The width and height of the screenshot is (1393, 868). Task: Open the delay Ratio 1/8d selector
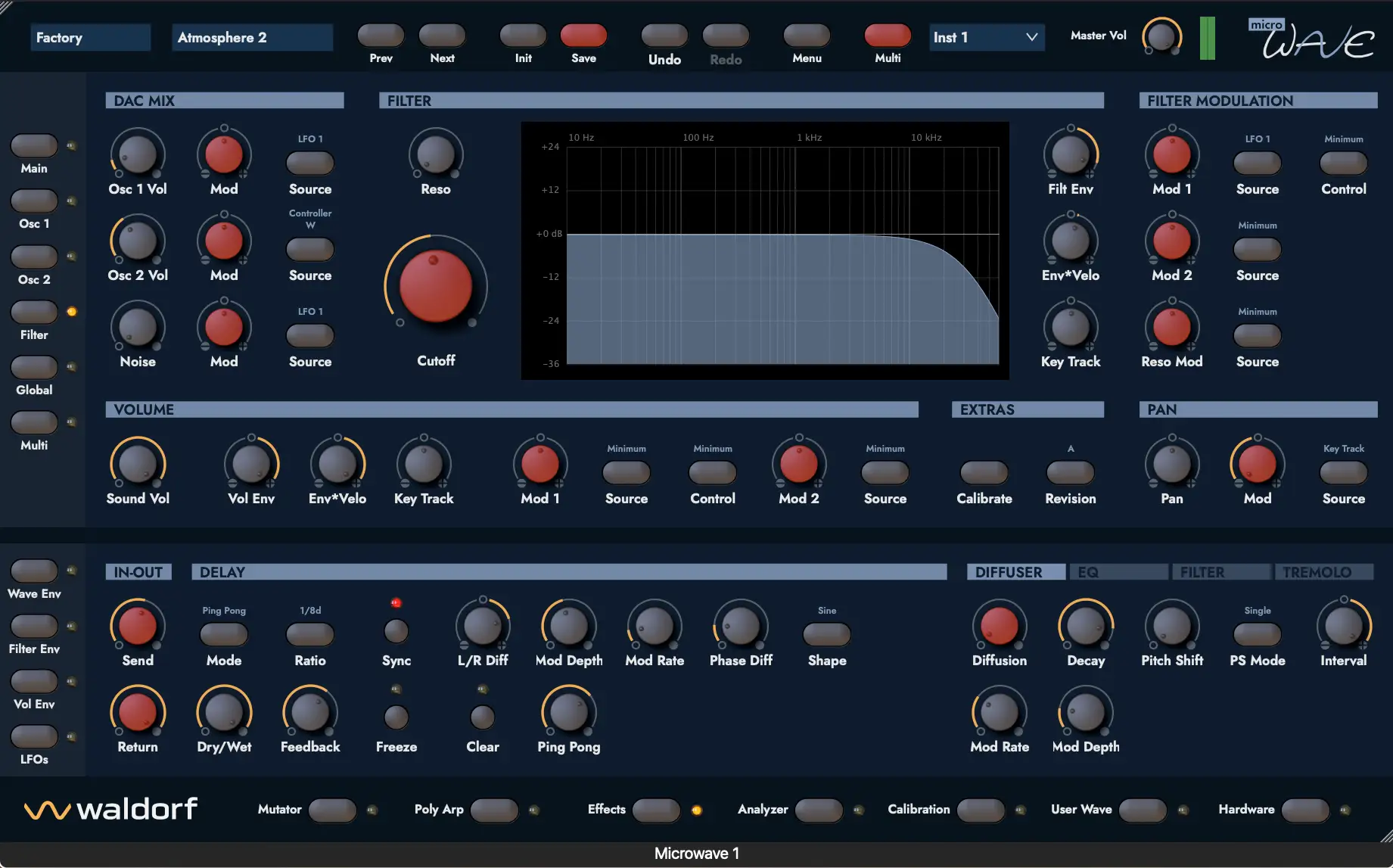pyautogui.click(x=310, y=634)
